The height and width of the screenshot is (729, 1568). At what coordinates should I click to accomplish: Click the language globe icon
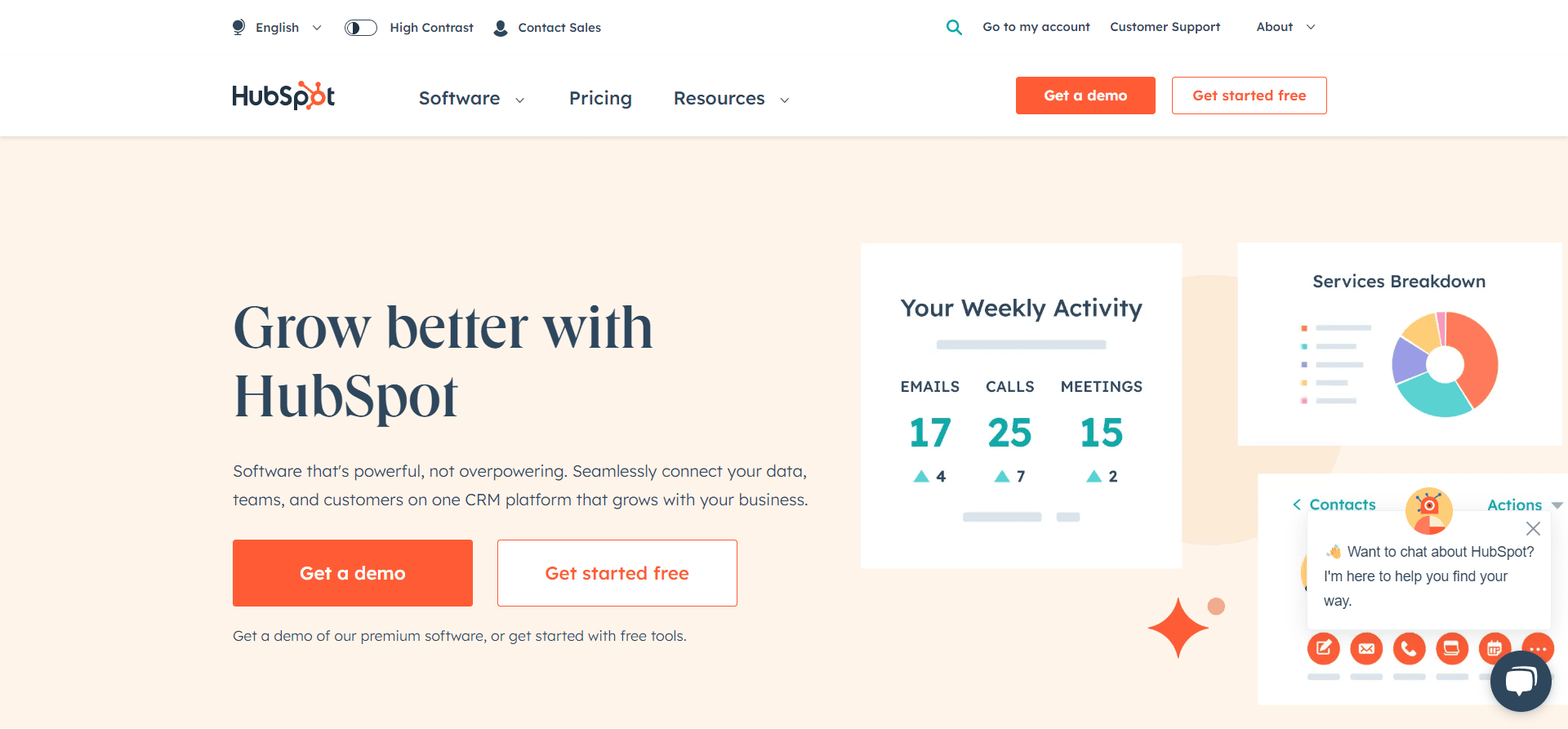(238, 27)
